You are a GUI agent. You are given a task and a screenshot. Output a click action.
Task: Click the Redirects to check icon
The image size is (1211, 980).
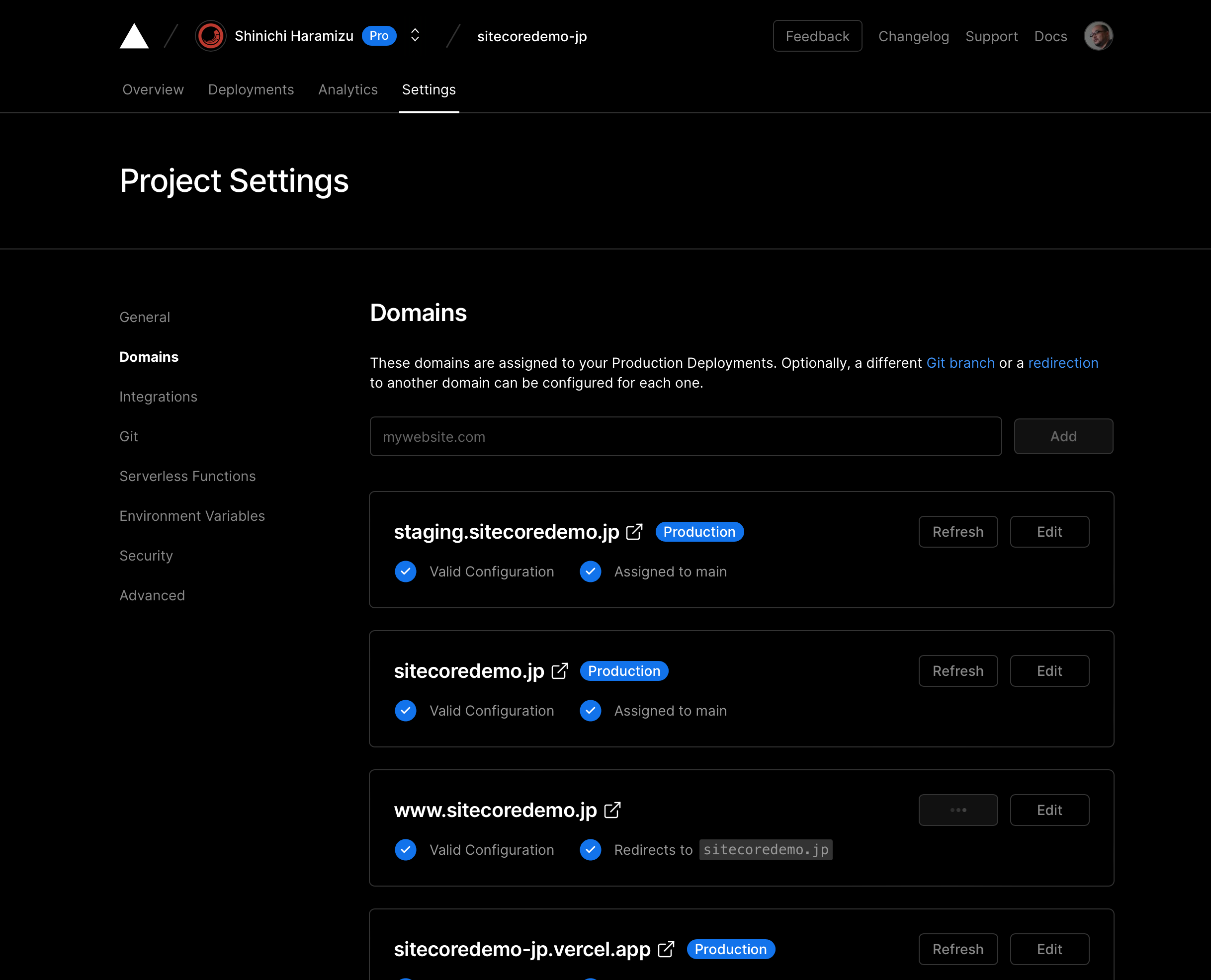click(x=590, y=850)
